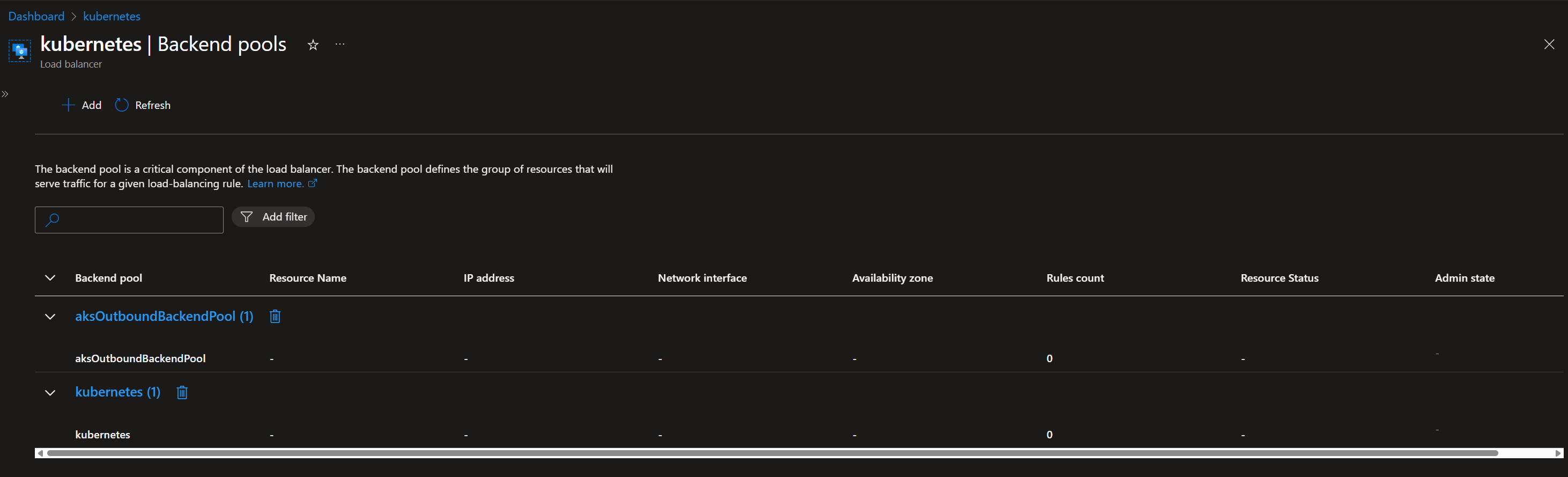Click the Resource Status column header
1568x477 pixels.
coord(1279,278)
